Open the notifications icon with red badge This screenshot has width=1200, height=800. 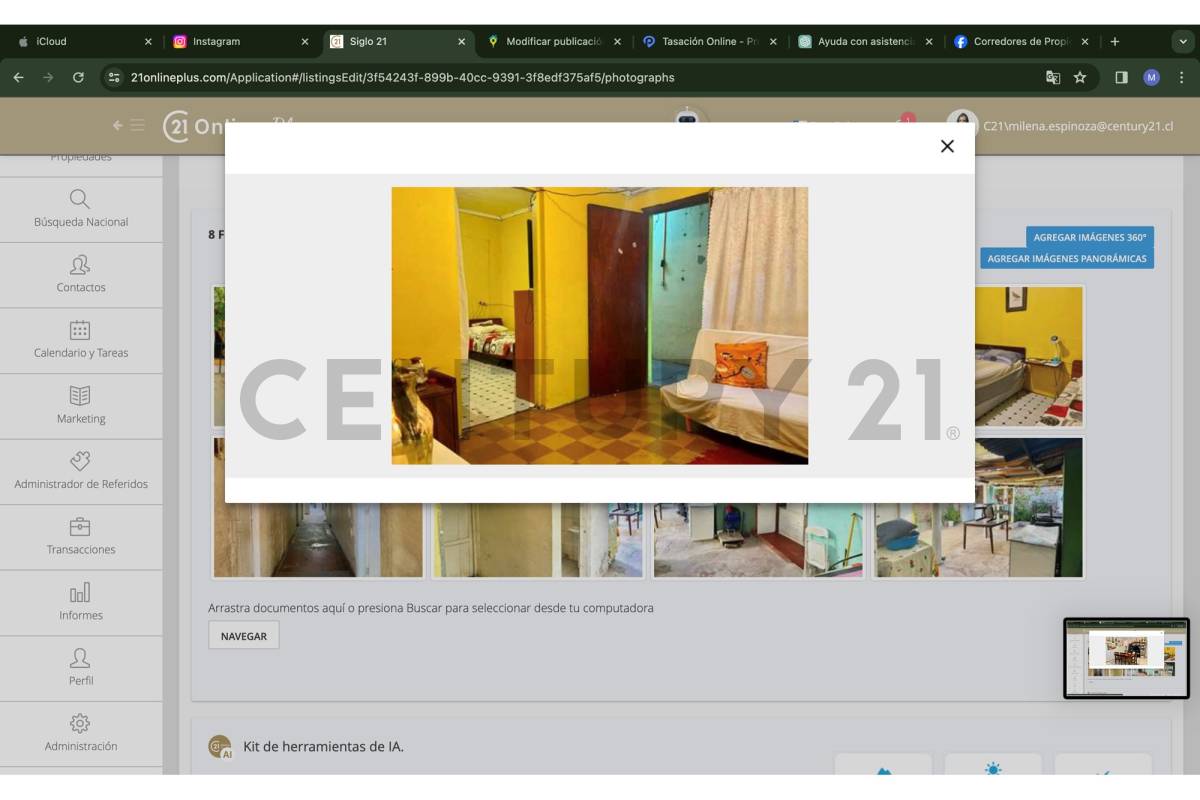tap(905, 119)
